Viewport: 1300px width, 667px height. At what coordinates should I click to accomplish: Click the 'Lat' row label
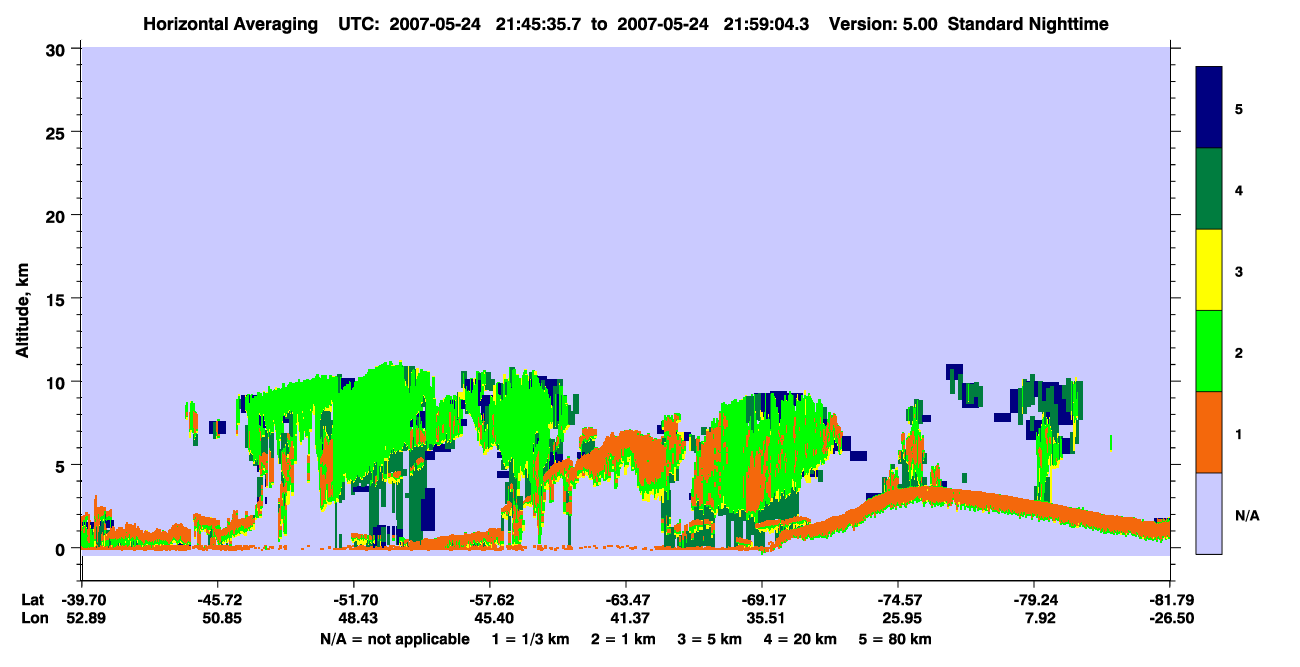click(x=32, y=600)
